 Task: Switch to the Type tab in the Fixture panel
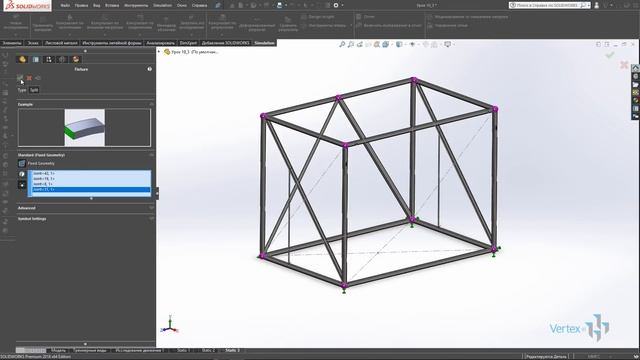tap(22, 90)
